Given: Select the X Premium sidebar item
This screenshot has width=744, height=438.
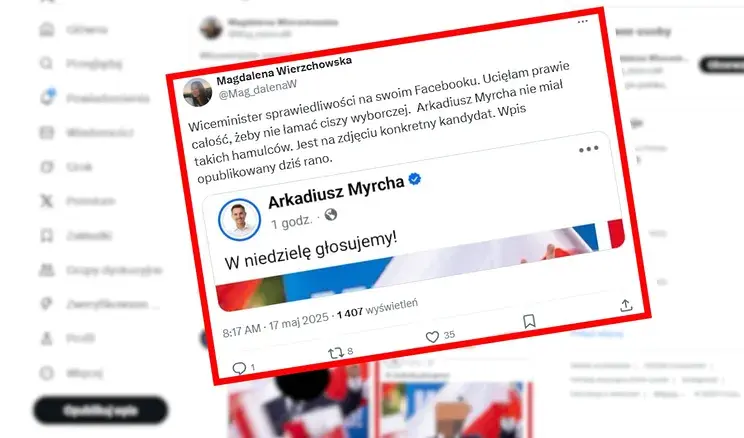Looking at the screenshot, I should [x=76, y=201].
